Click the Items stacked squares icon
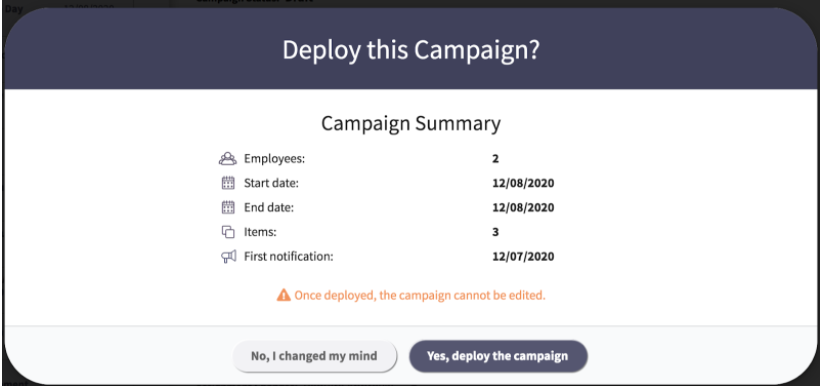The image size is (820, 386). pos(228,232)
